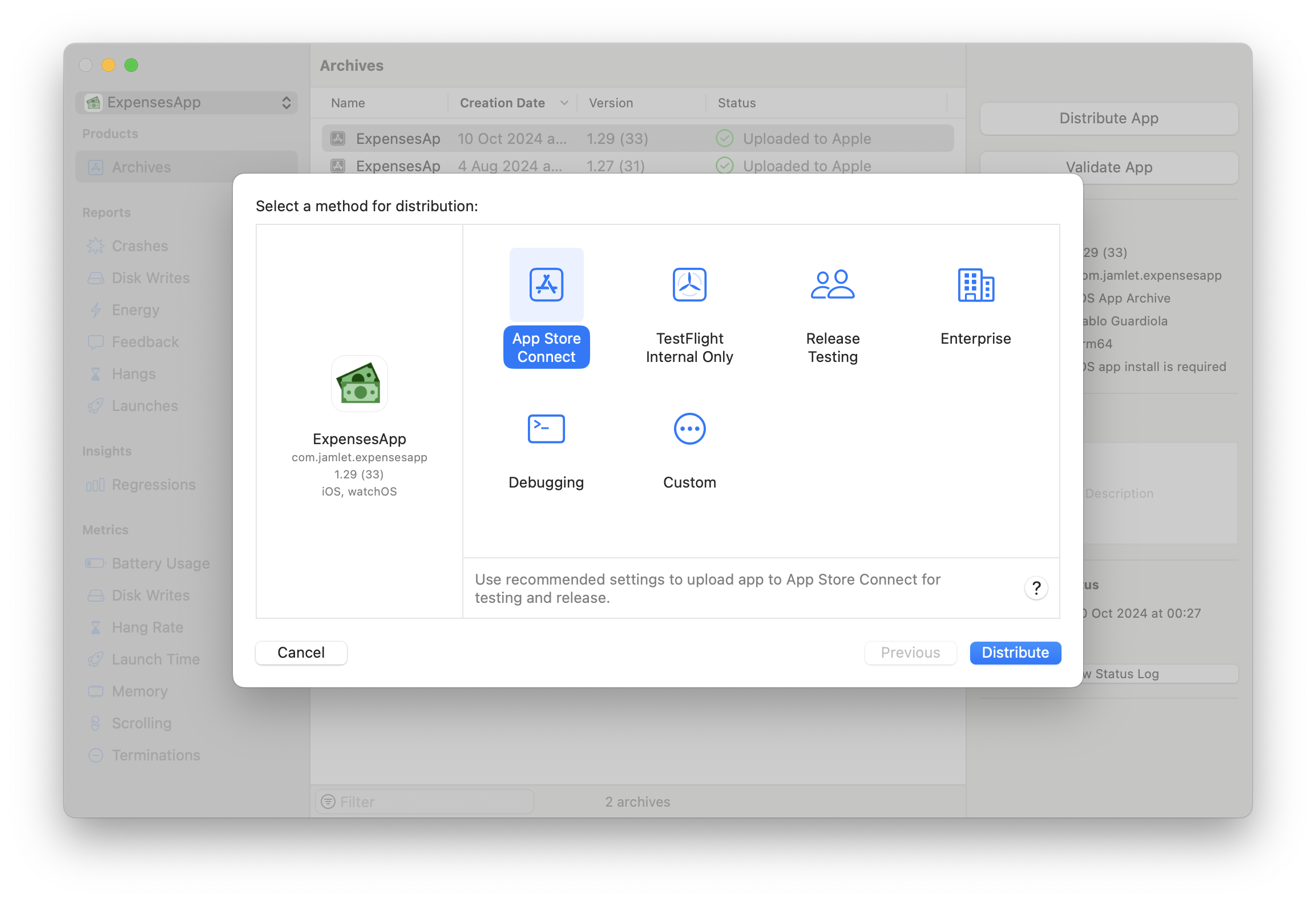1316x902 pixels.
Task: Click the Regressions bar chart icon
Action: coord(95,485)
